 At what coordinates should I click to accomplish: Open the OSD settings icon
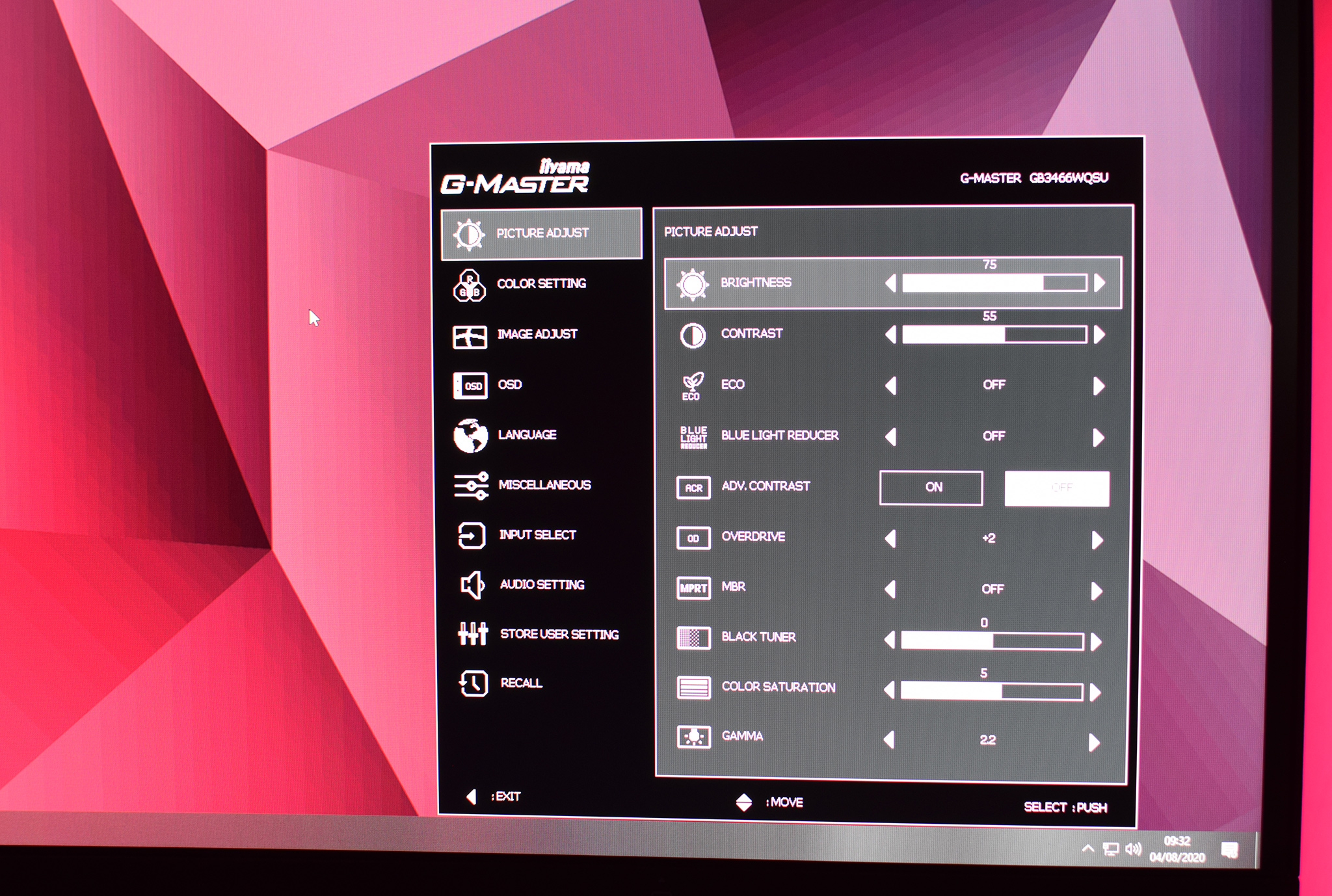click(470, 386)
